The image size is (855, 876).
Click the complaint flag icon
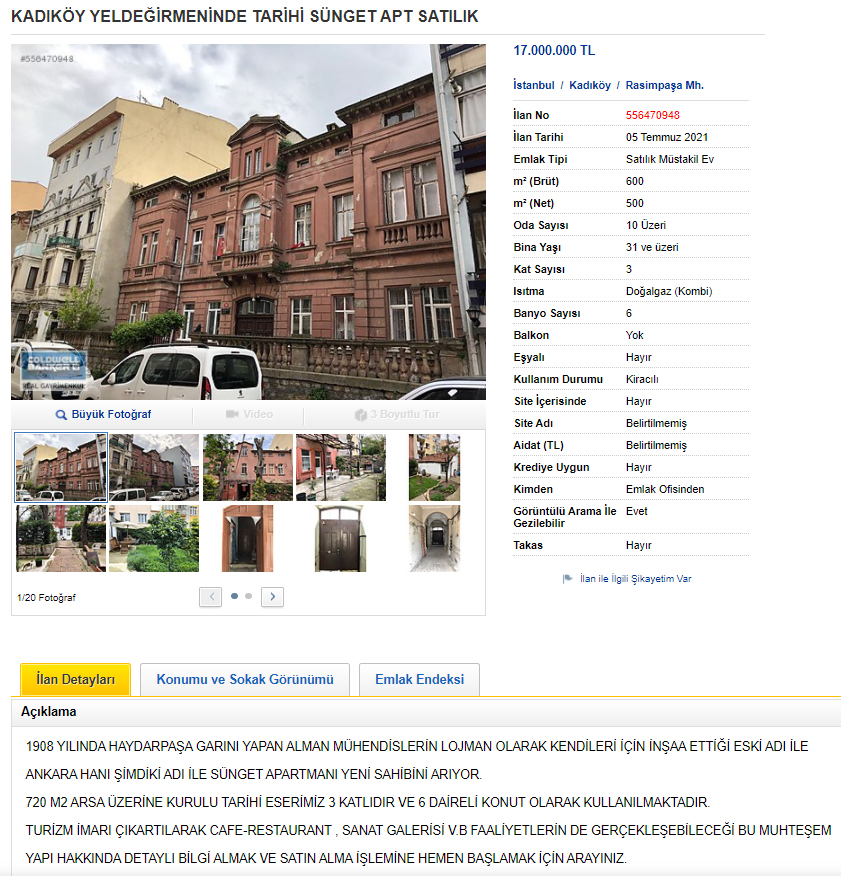(x=567, y=578)
